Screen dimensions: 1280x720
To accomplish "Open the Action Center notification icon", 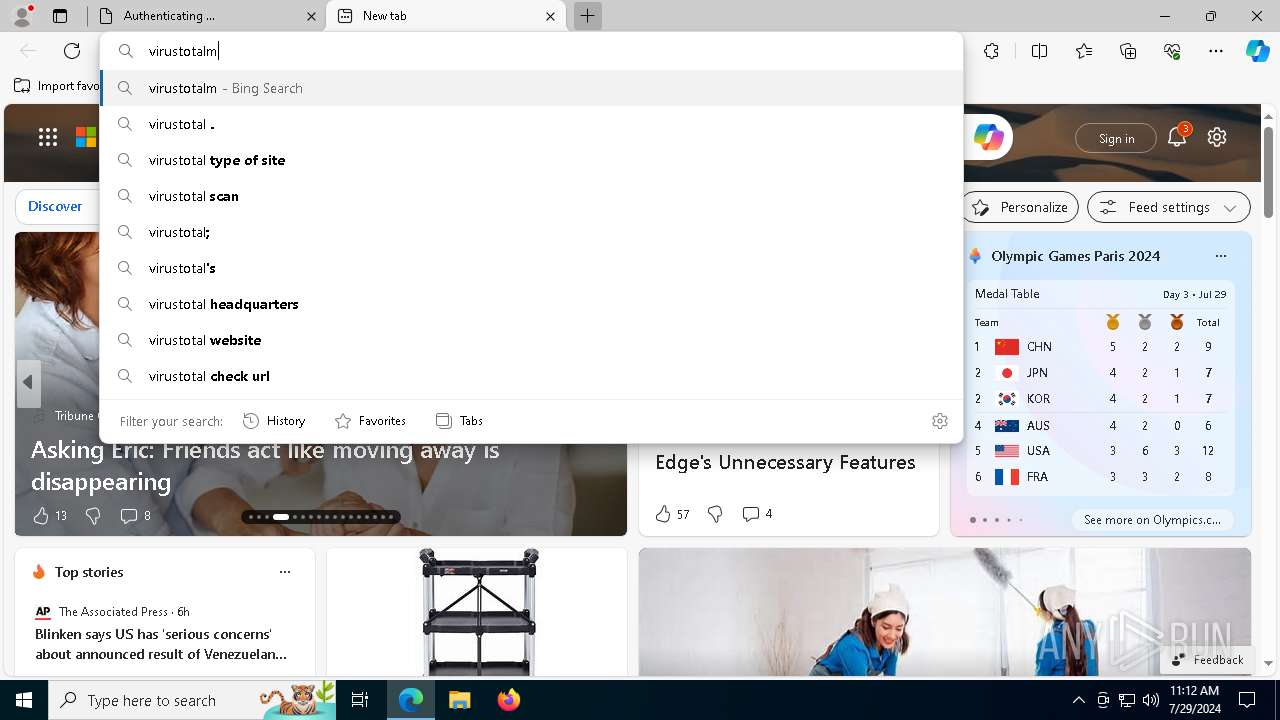I will point(1247,700).
